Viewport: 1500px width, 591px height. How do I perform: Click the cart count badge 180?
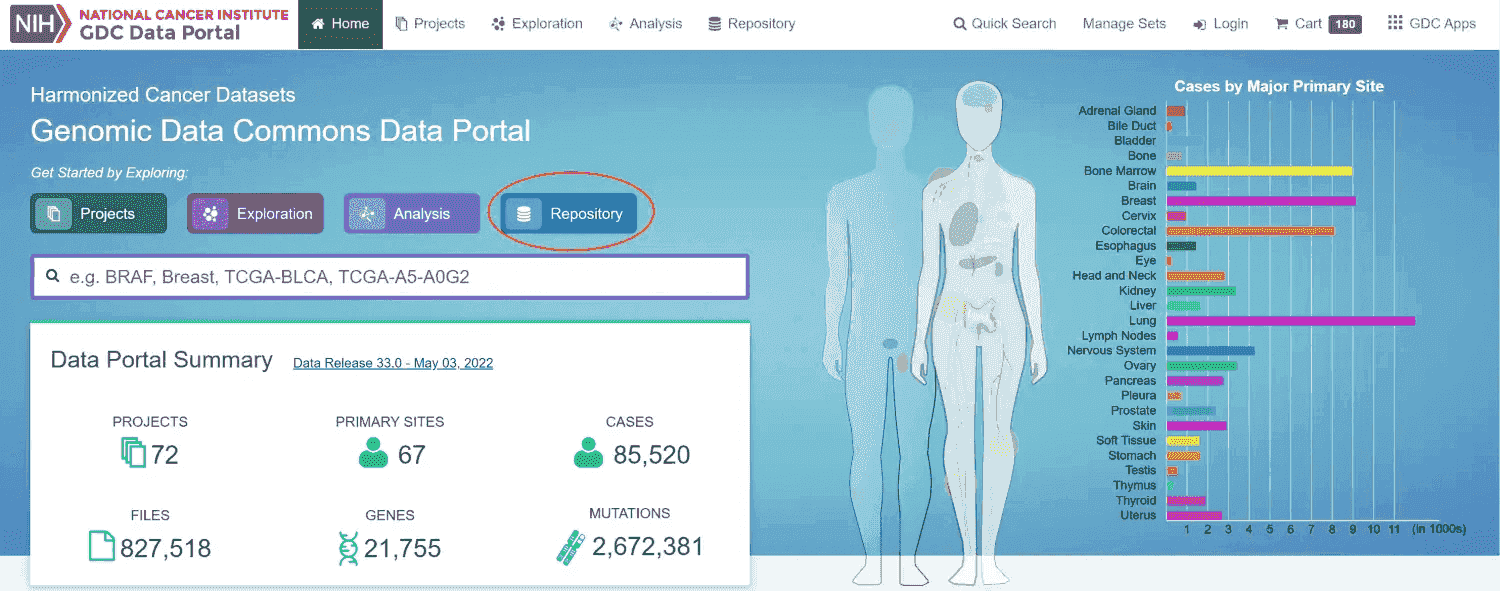[x=1345, y=24]
